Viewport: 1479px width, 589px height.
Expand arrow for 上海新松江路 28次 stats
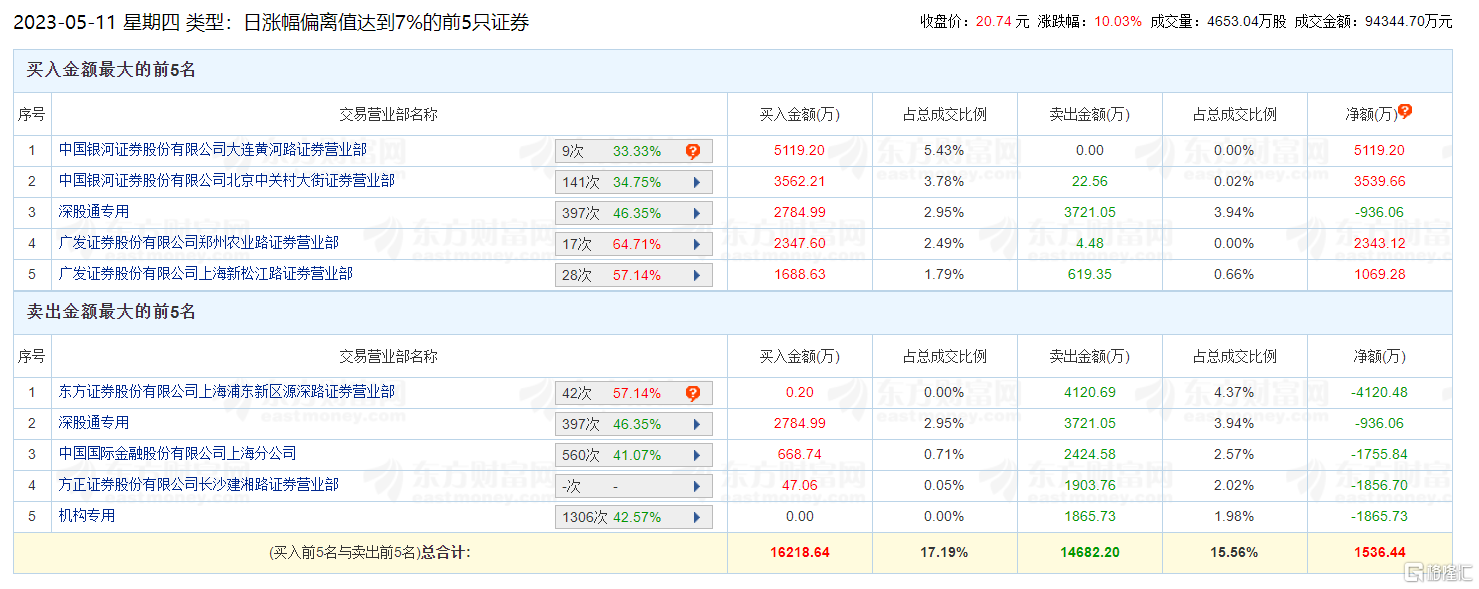696,275
